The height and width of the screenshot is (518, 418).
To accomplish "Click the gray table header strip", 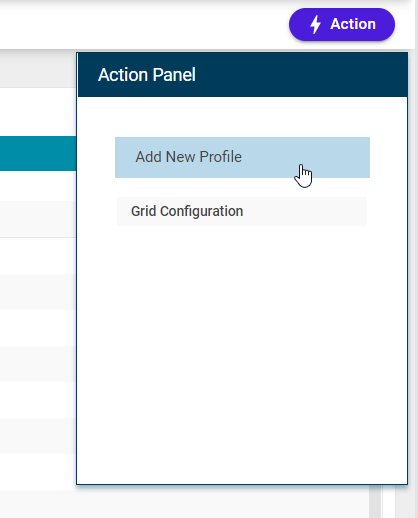I will click(38, 71).
